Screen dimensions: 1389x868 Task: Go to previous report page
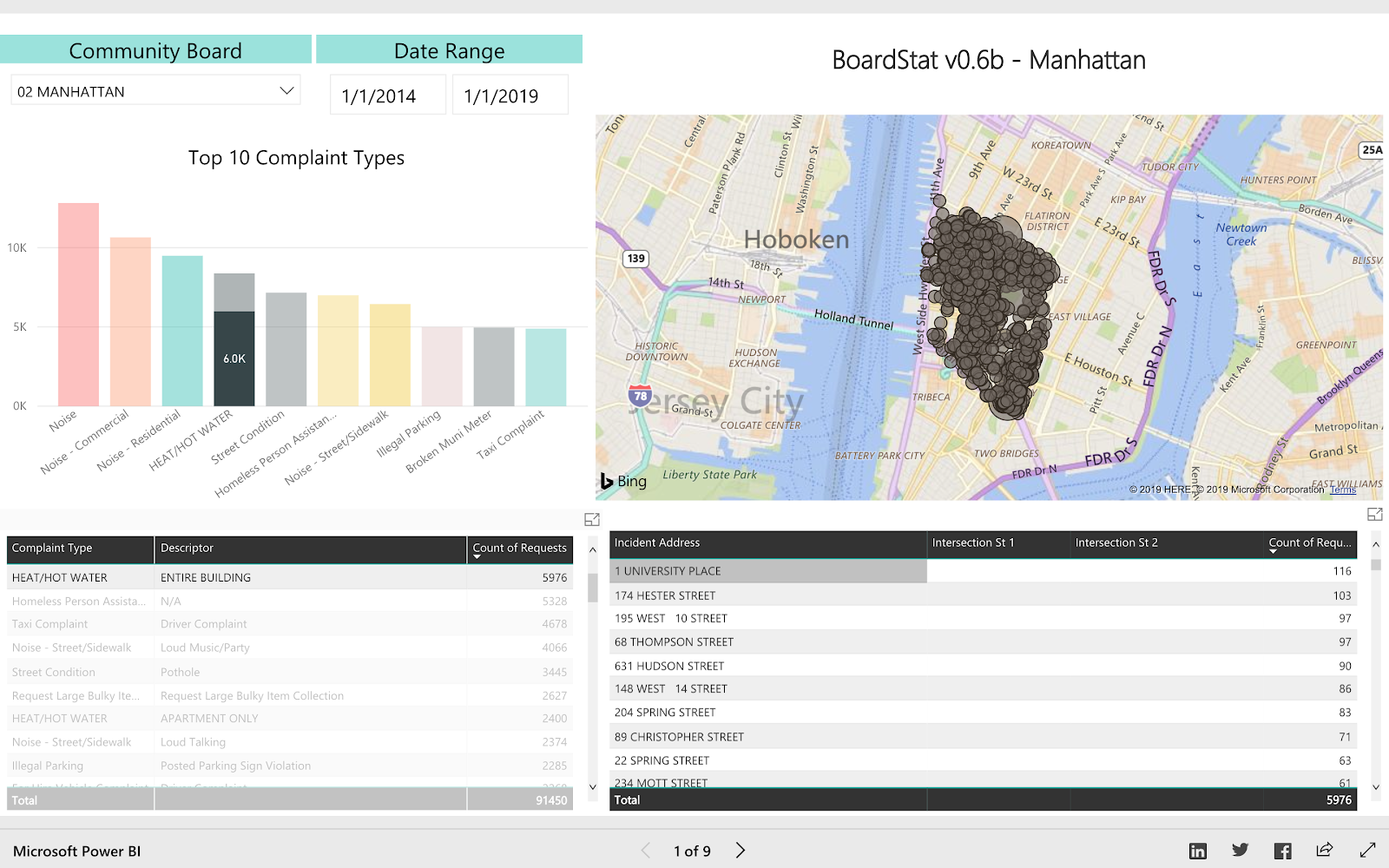click(x=645, y=851)
